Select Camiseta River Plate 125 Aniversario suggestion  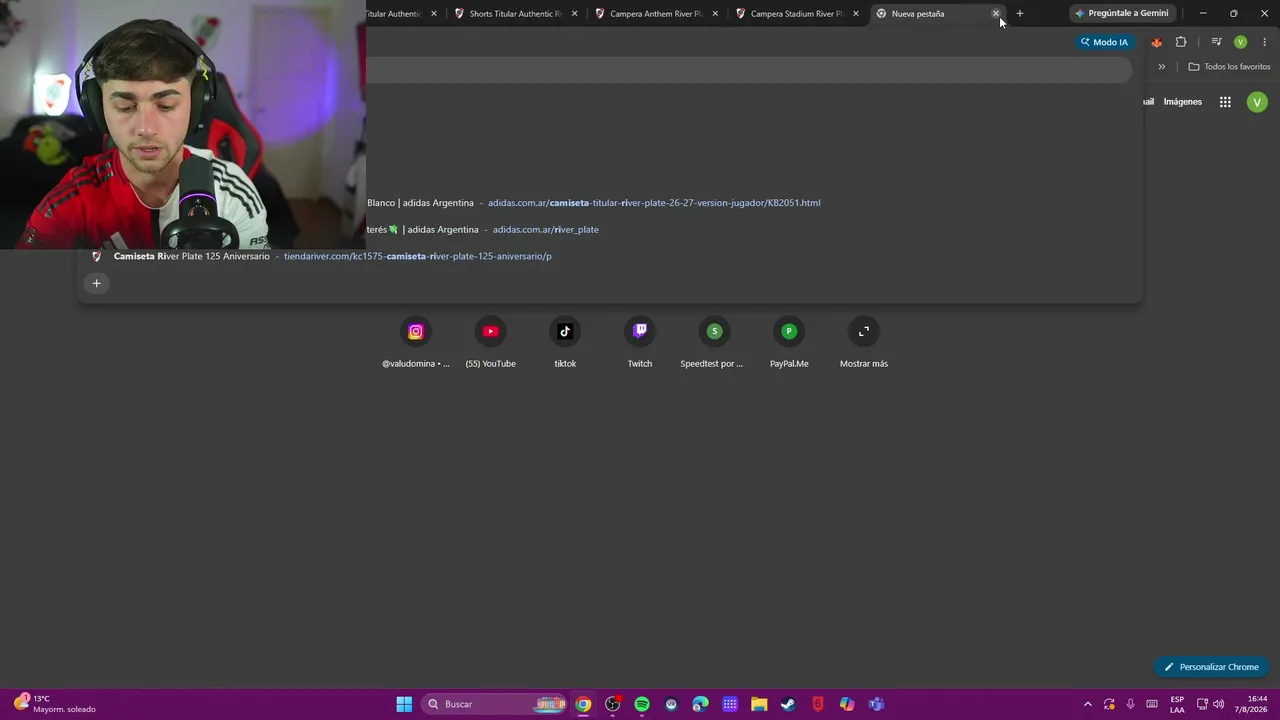pyautogui.click(x=610, y=257)
